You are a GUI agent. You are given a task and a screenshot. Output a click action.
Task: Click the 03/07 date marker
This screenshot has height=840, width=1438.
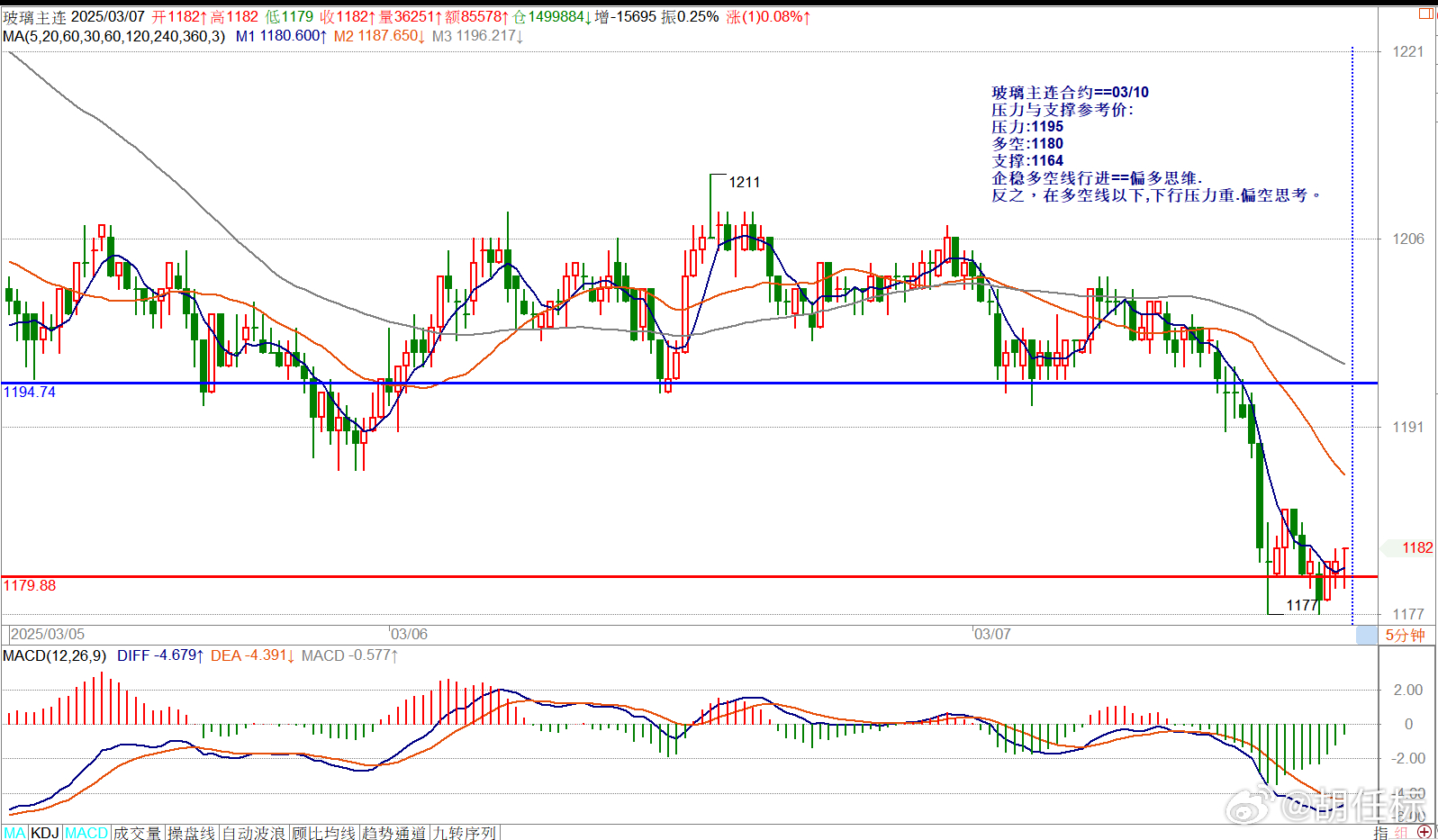[x=992, y=635]
